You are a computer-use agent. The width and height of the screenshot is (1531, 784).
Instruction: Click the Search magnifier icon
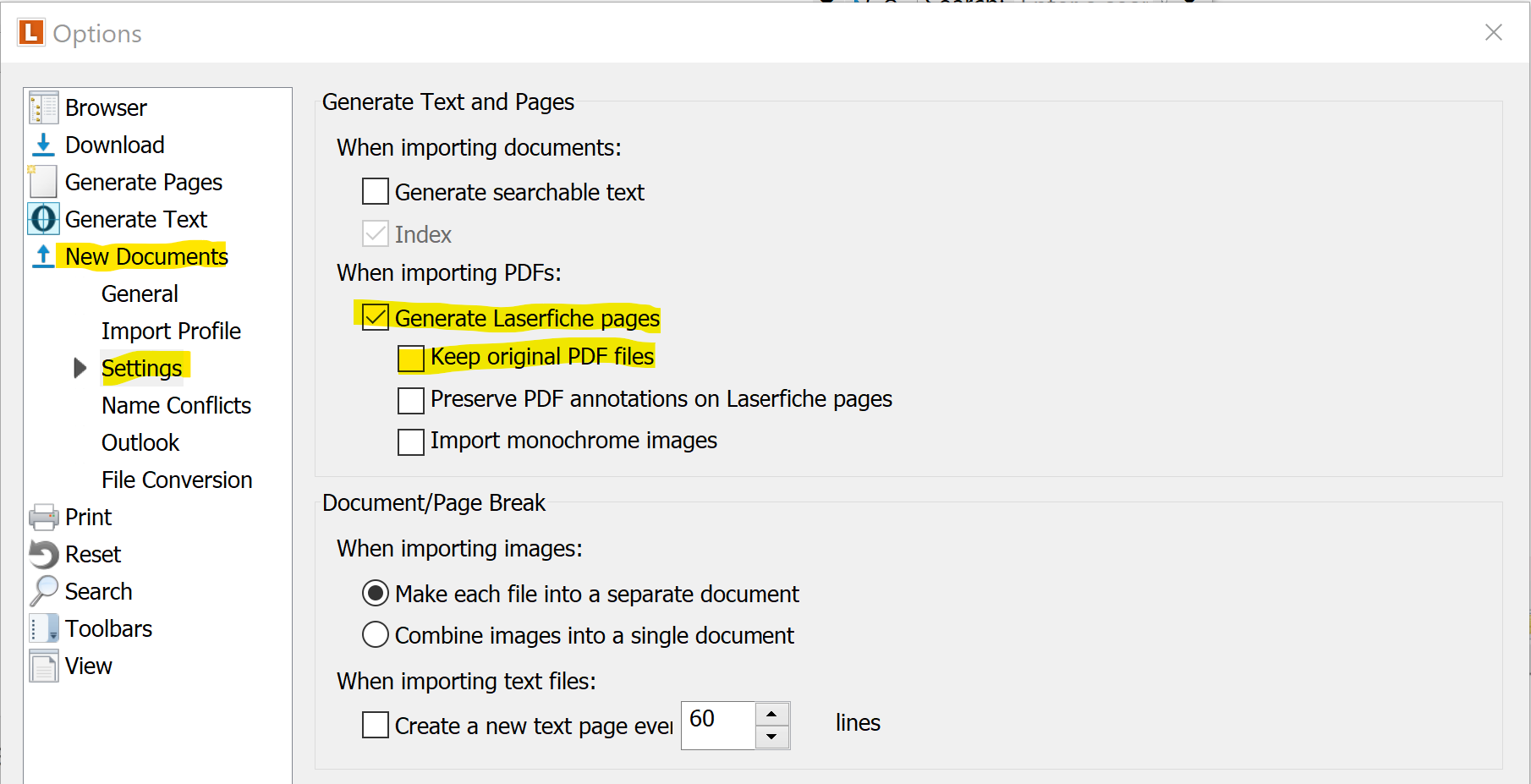coord(44,591)
